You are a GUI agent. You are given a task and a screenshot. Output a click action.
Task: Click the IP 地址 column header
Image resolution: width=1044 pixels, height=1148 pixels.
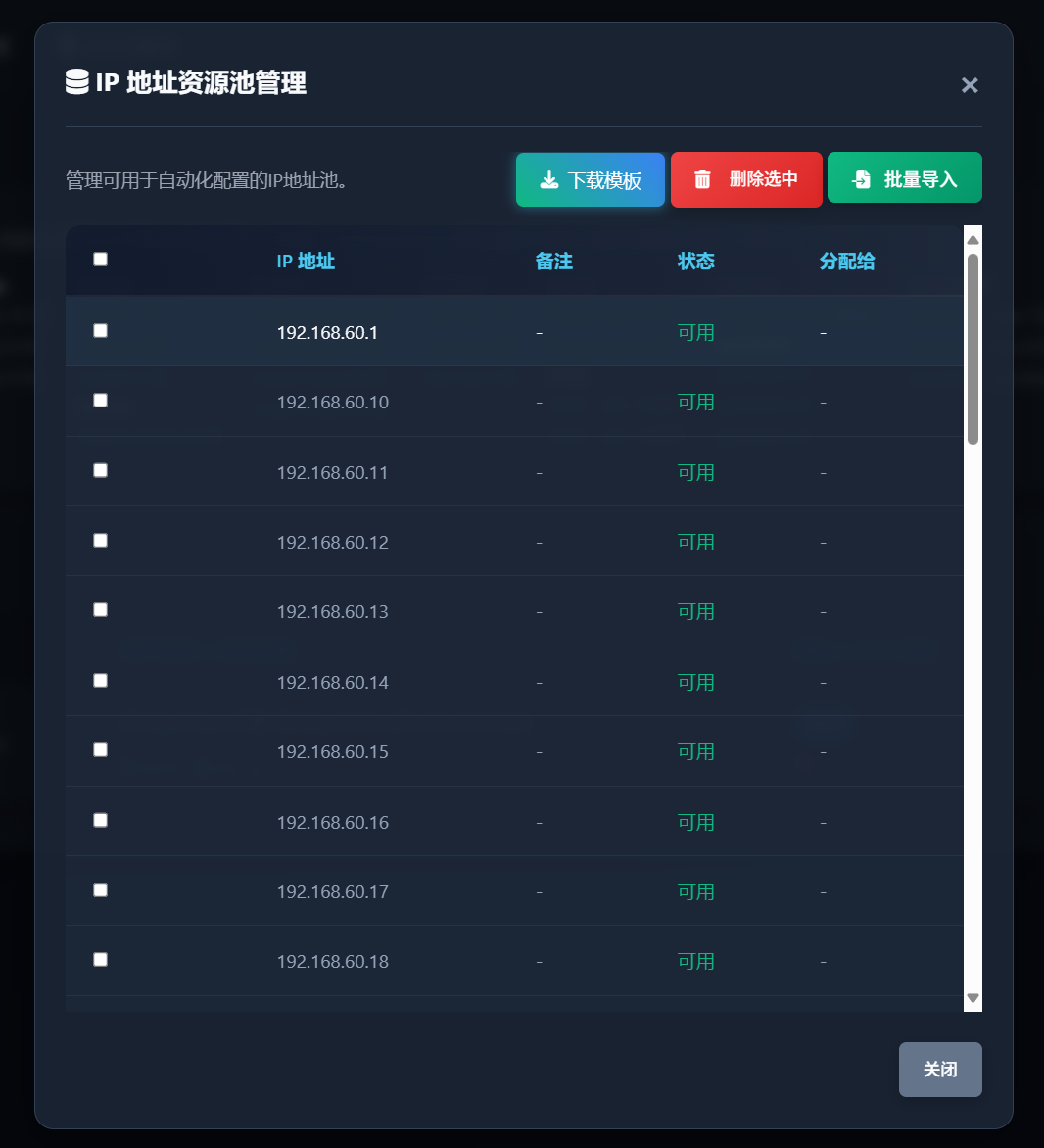click(306, 262)
